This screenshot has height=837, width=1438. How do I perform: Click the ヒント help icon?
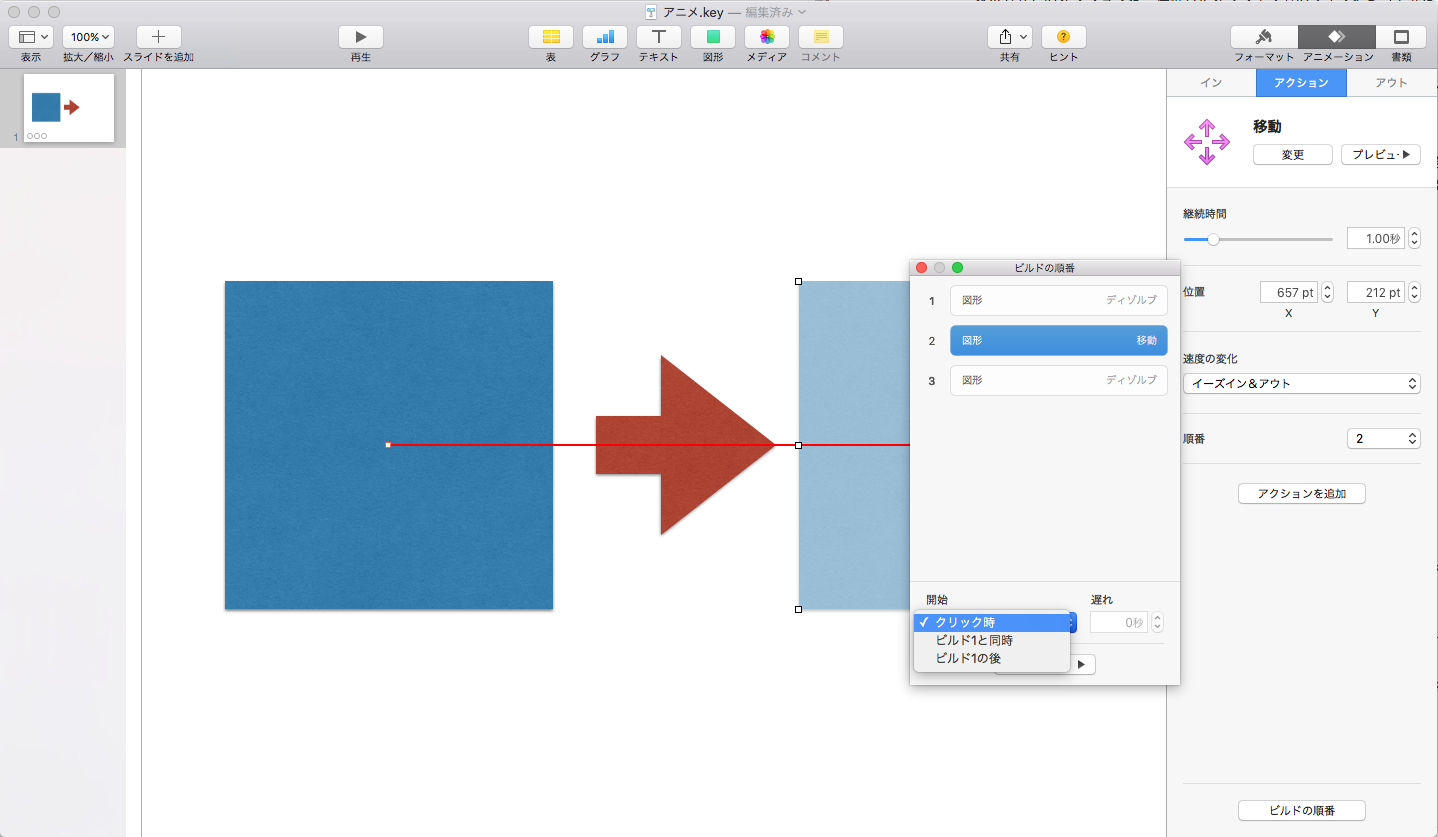(1063, 37)
